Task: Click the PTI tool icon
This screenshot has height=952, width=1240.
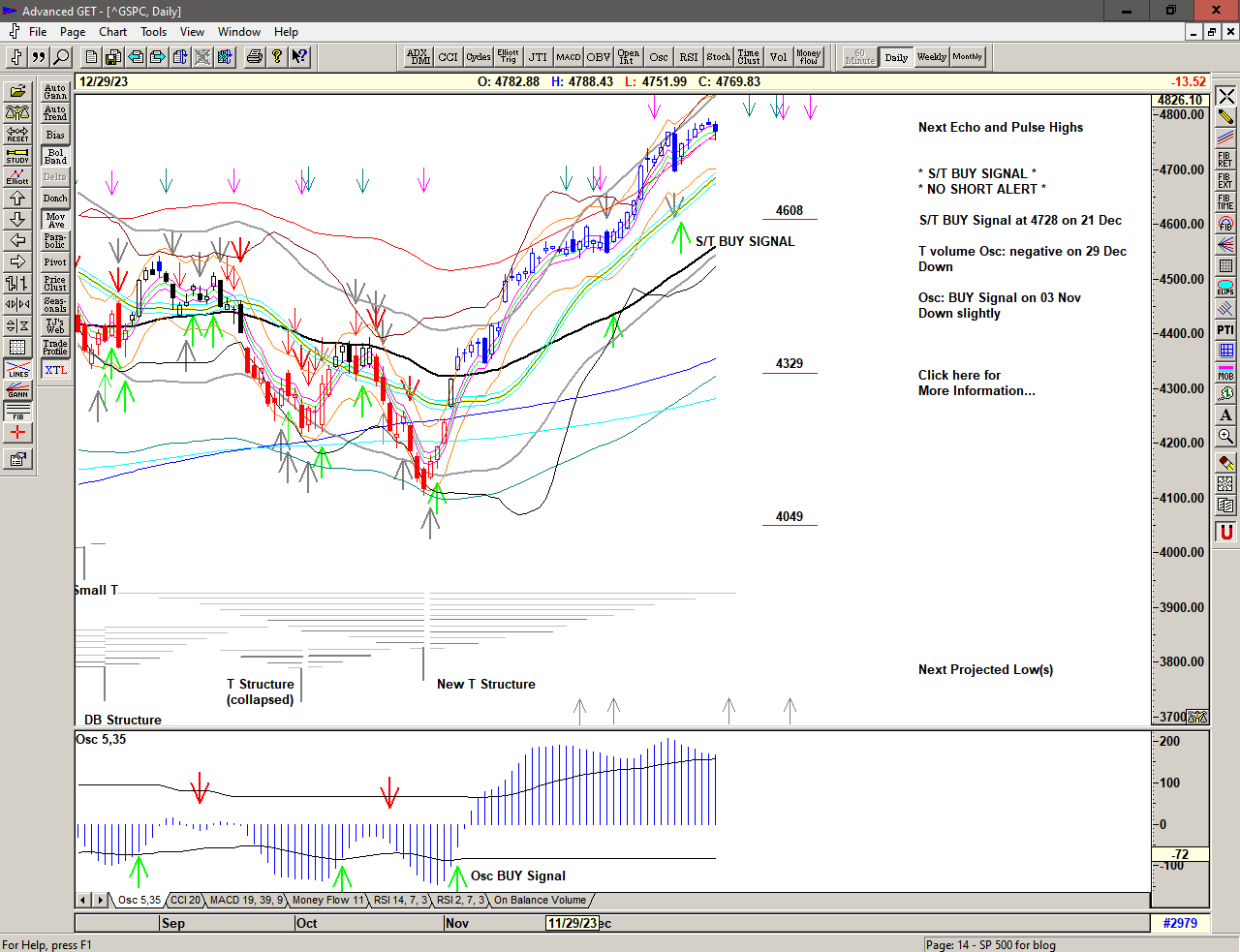Action: point(1225,330)
